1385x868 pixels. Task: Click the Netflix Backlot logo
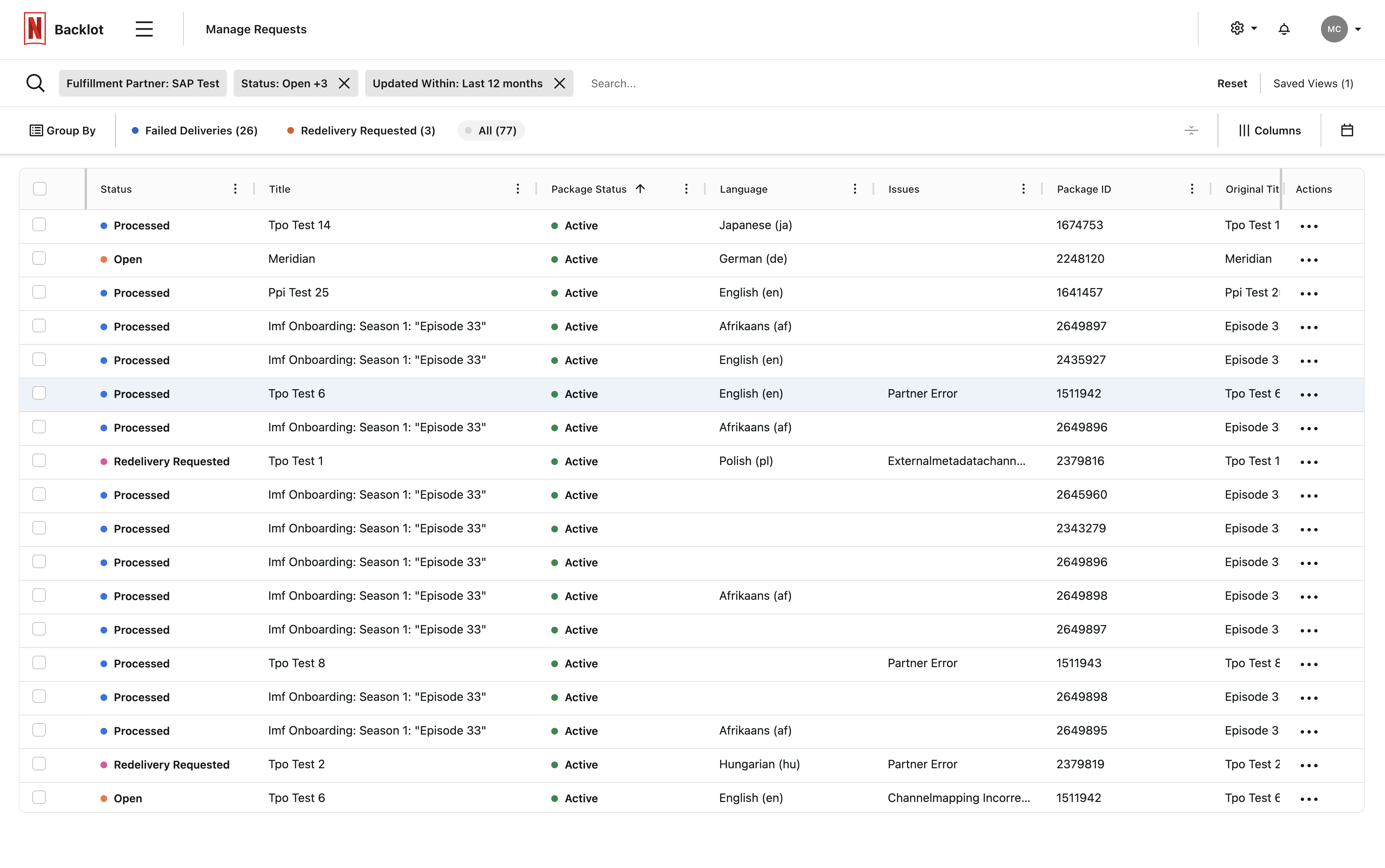point(35,29)
